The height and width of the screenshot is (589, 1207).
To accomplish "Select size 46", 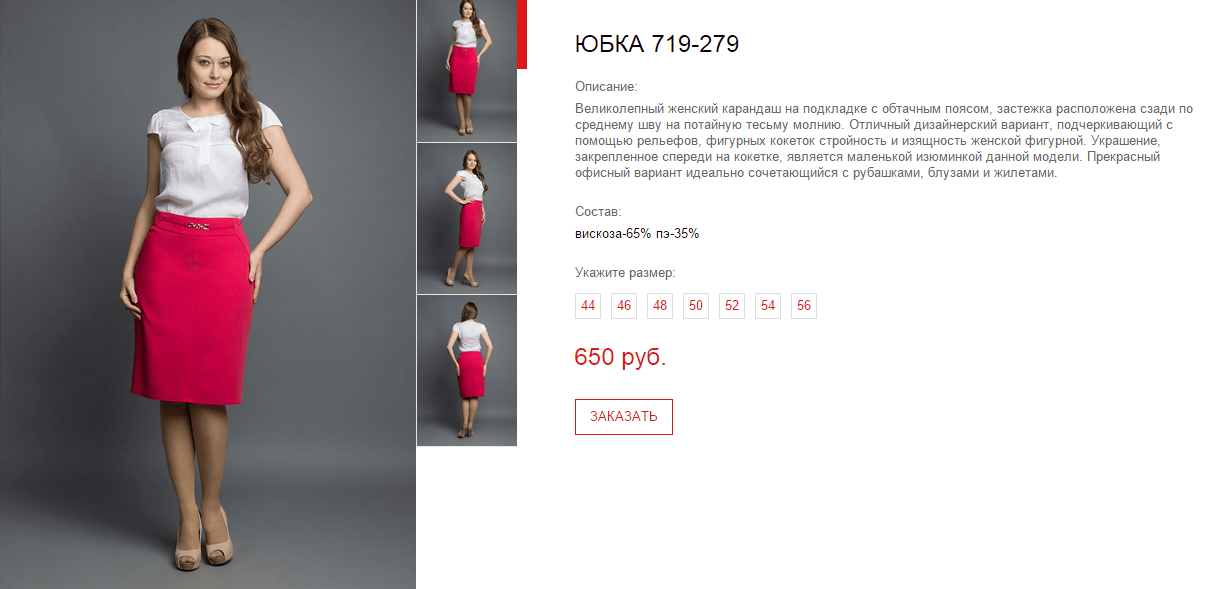I will pos(624,306).
